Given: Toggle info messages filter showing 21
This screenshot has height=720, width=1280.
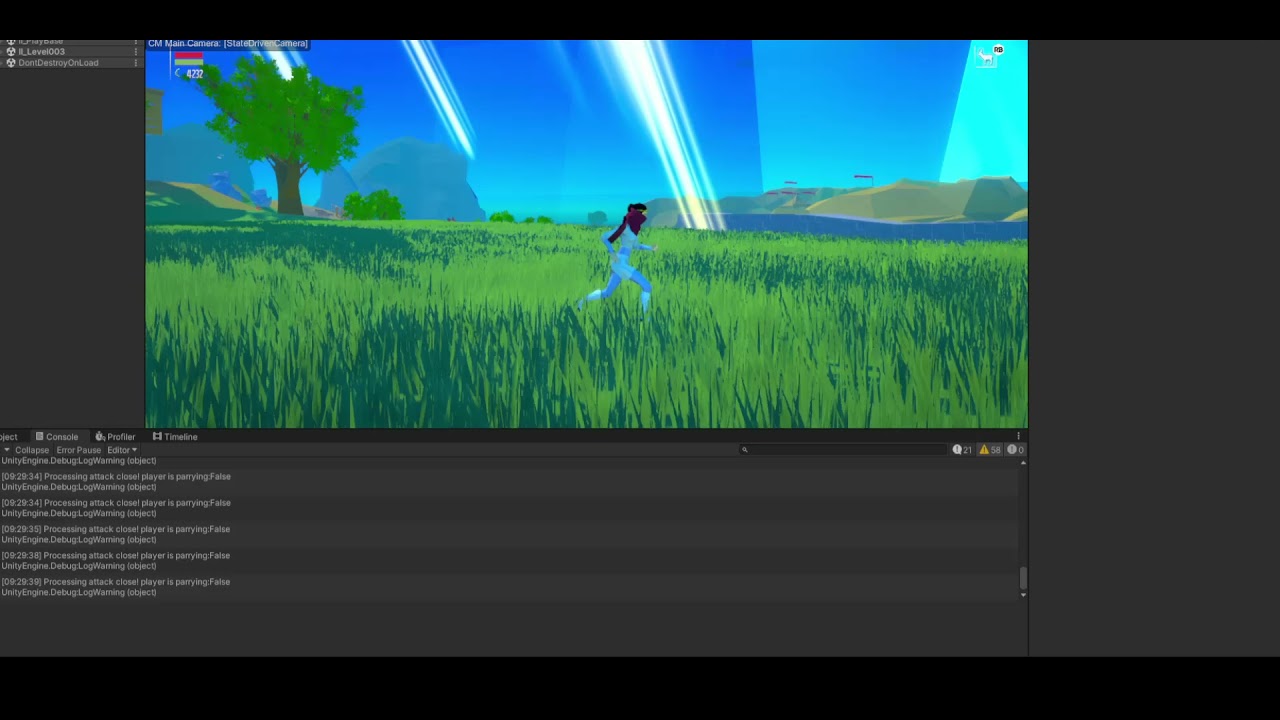Looking at the screenshot, I should [x=962, y=450].
